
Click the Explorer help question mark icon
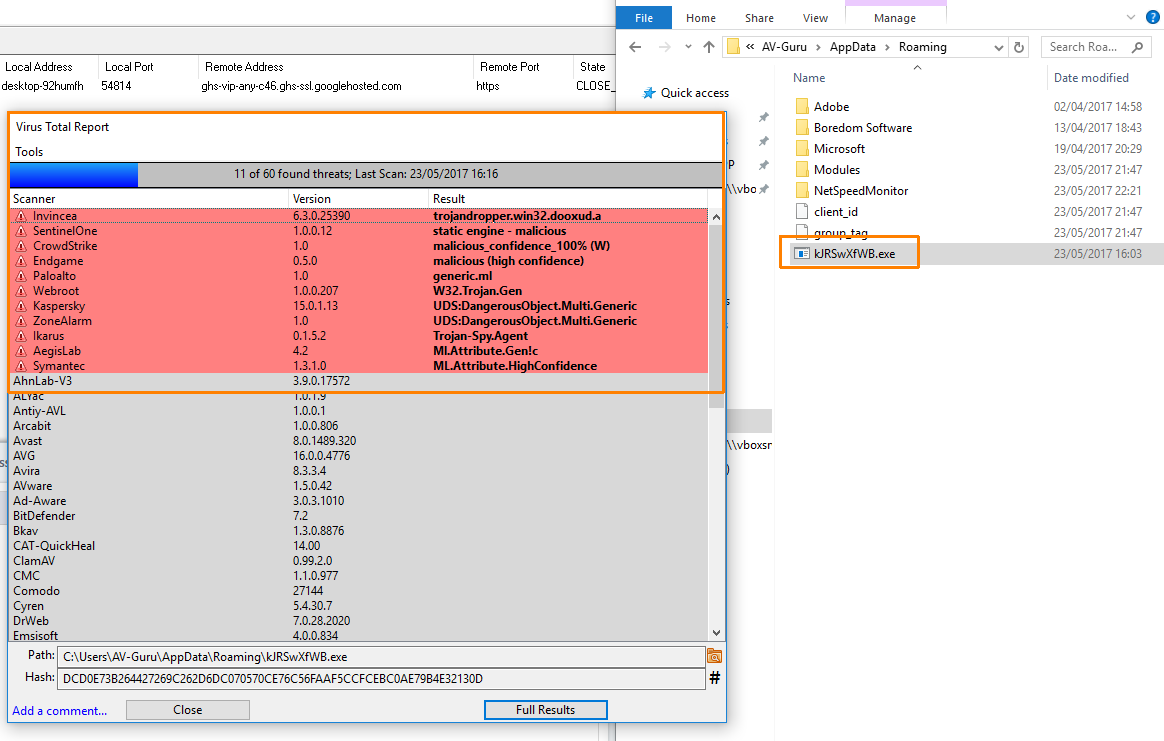coord(1150,18)
